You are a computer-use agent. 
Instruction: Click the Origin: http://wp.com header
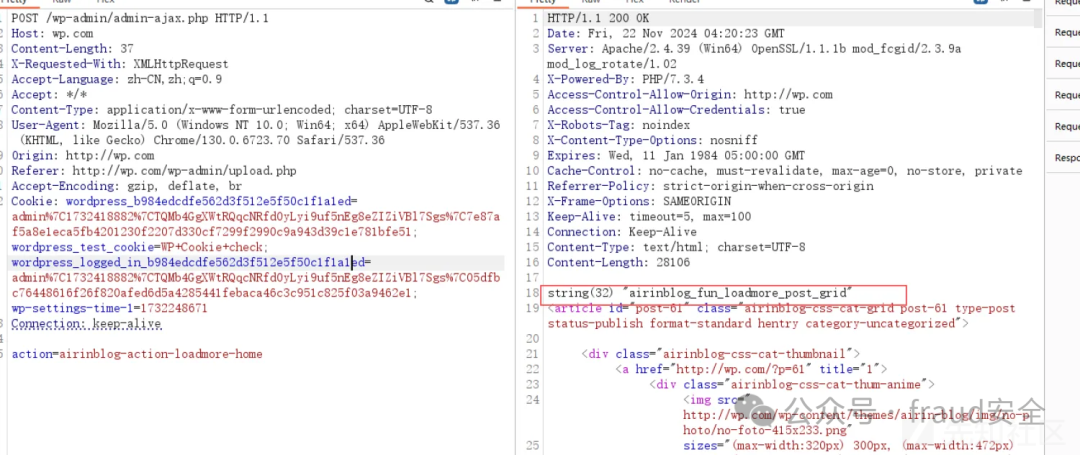point(83,155)
